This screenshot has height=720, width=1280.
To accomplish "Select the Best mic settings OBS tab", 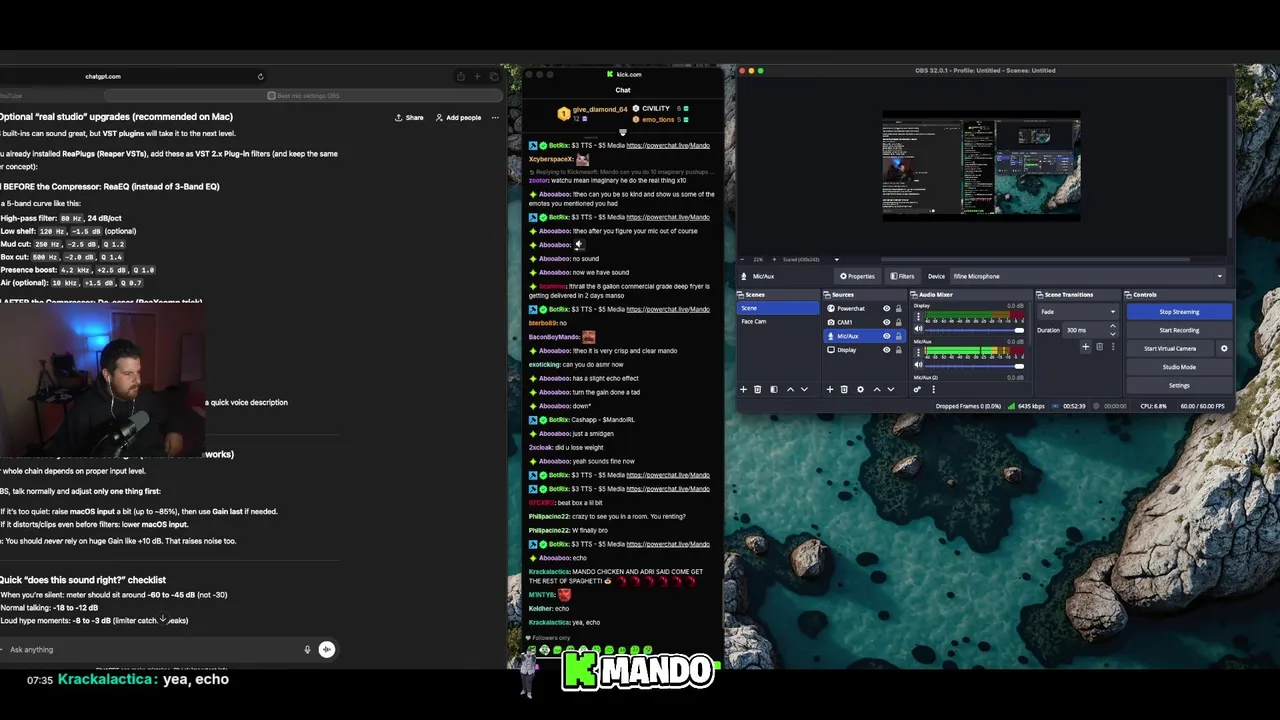I will (303, 96).
